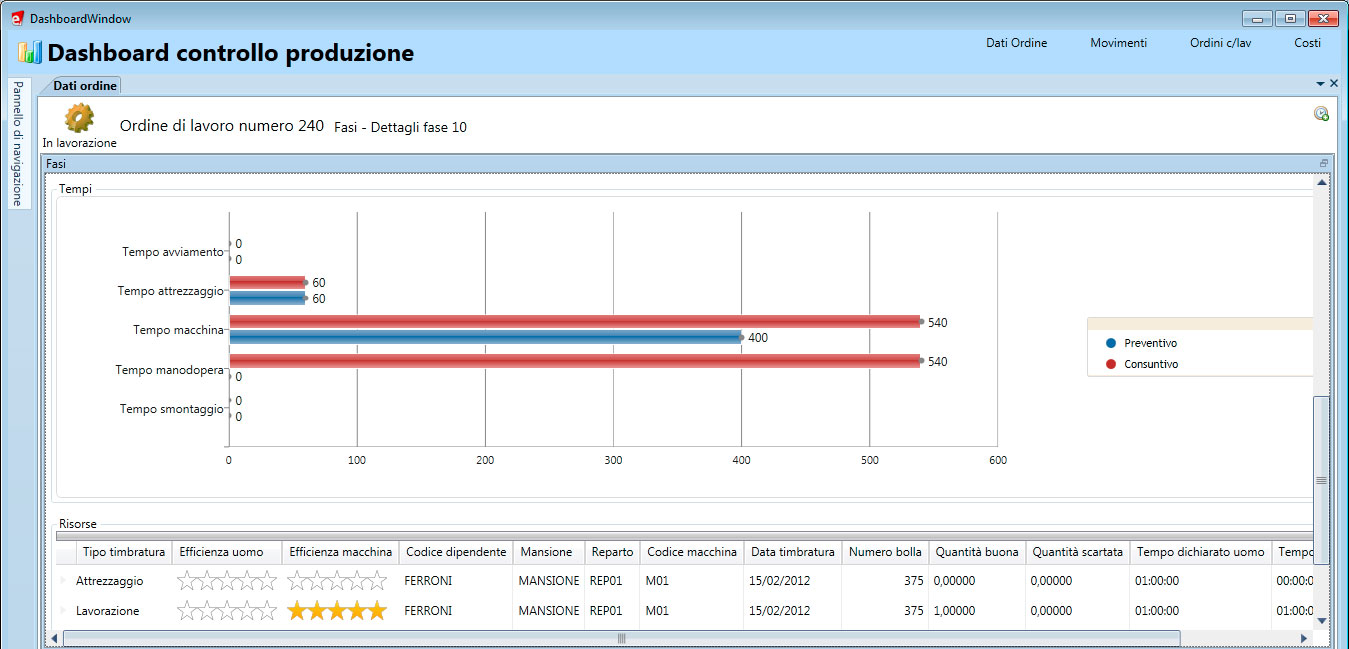The height and width of the screenshot is (649, 1349).
Task: Close the Dati ordine tab panel
Action: point(1334,84)
